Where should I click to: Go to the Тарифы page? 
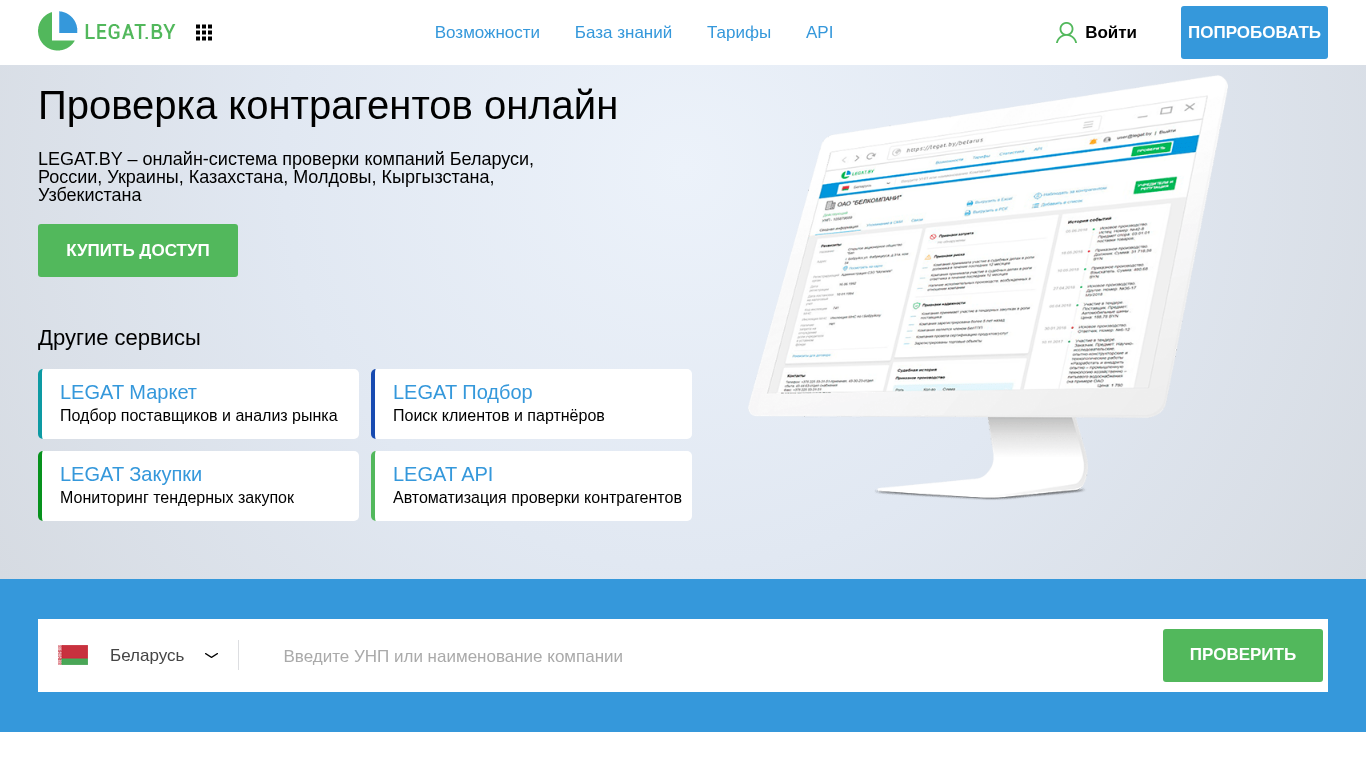coord(739,33)
